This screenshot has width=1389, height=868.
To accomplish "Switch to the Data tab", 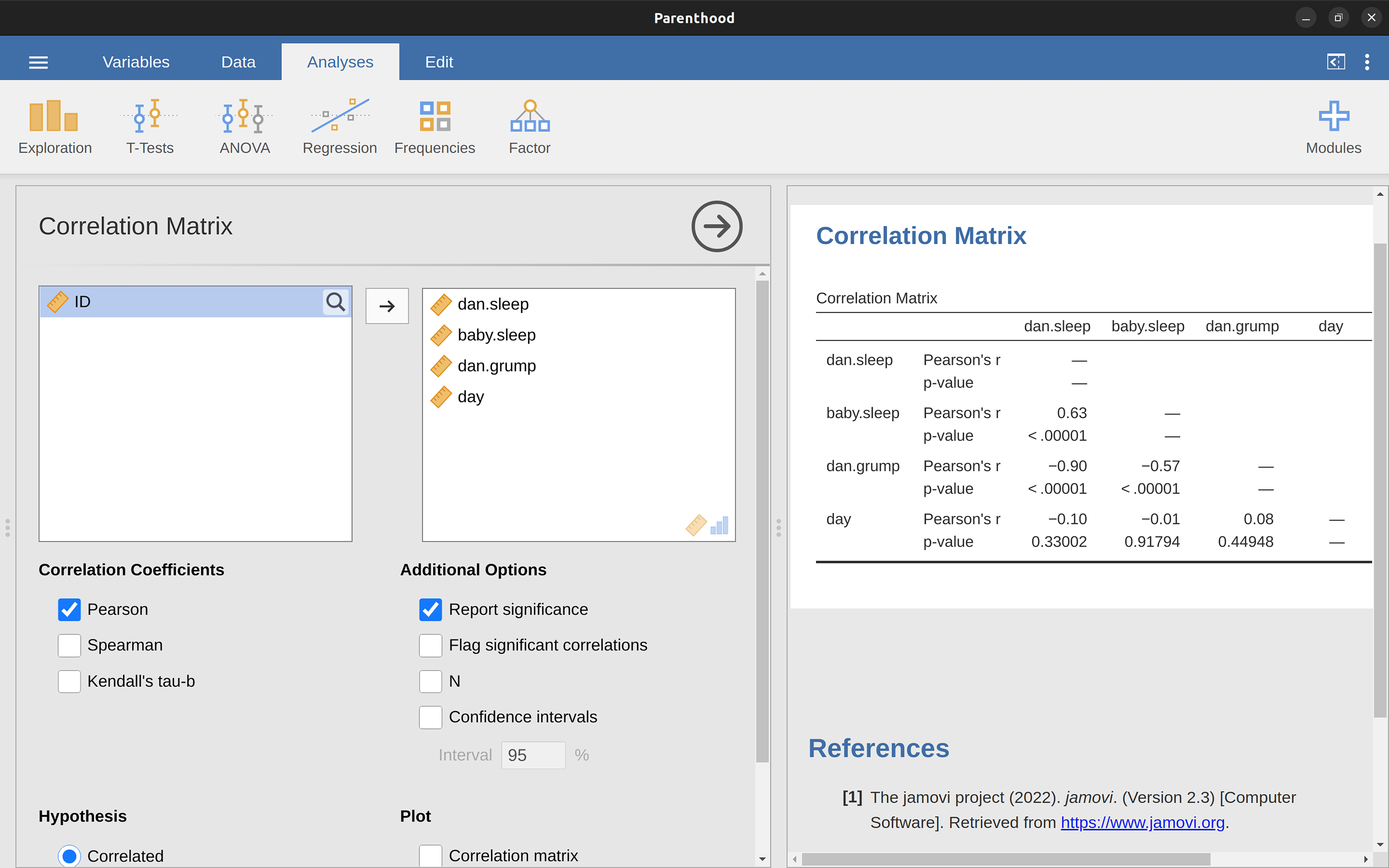I will pyautogui.click(x=238, y=62).
